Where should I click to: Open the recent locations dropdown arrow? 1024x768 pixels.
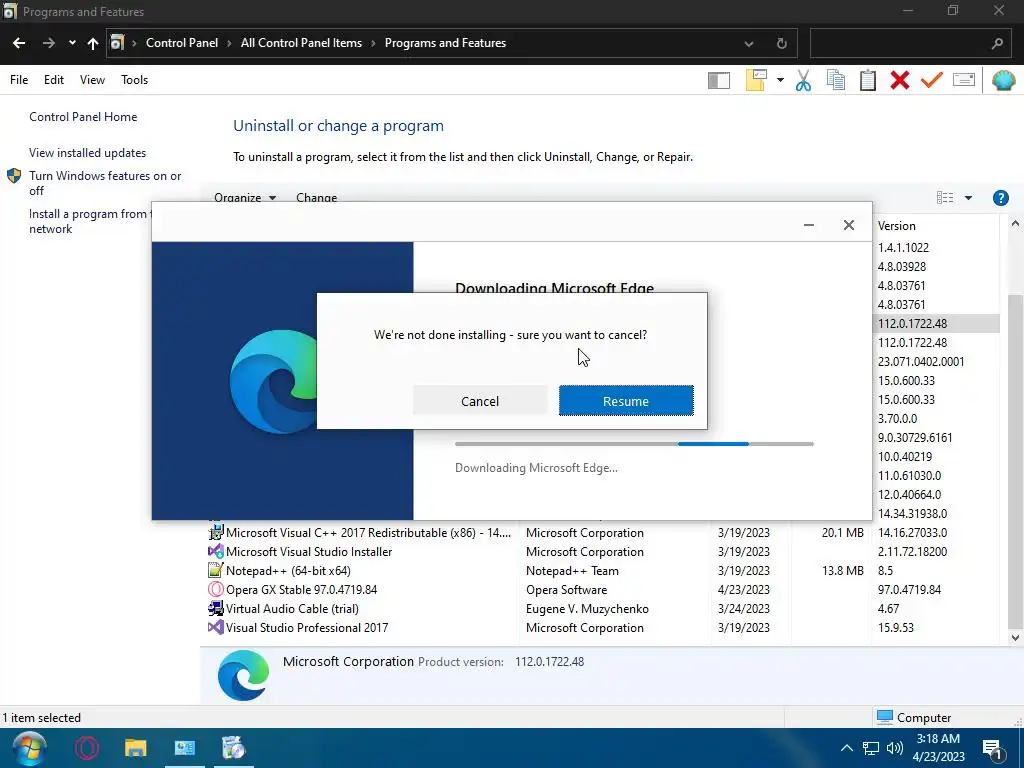(72, 43)
